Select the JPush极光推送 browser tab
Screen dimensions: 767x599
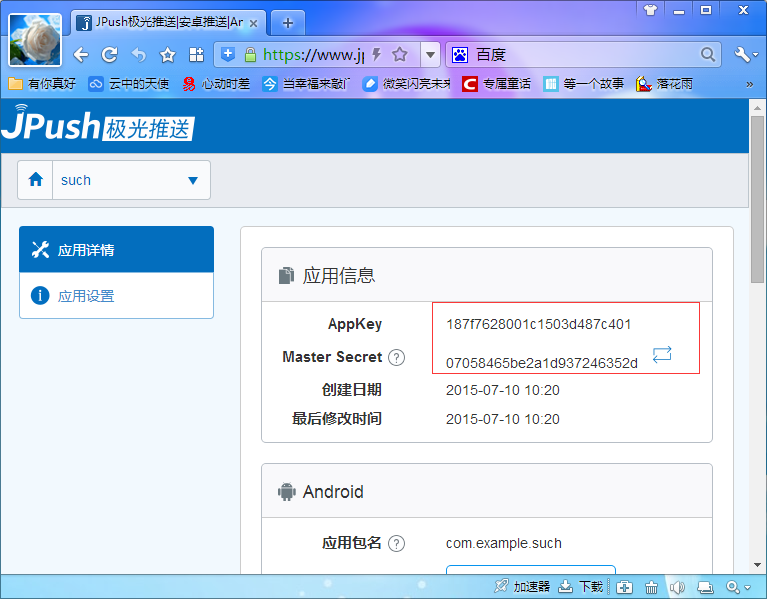click(169, 22)
